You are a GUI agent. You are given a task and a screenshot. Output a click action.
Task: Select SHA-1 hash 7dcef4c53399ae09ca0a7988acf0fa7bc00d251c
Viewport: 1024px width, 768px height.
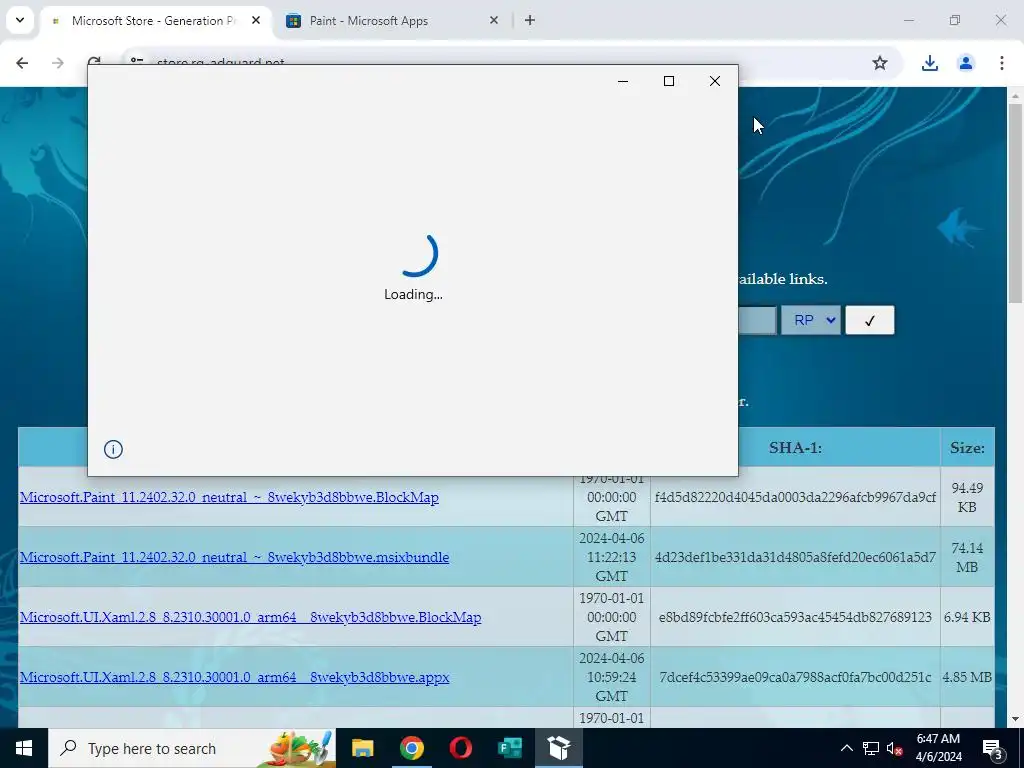[x=795, y=677]
